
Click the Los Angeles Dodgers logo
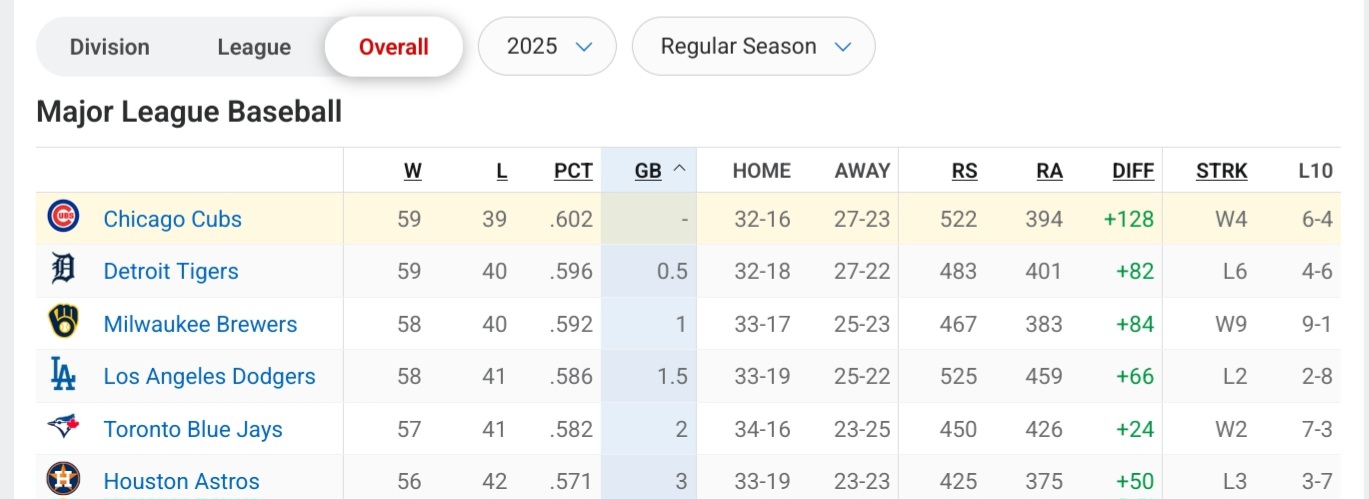tap(63, 375)
